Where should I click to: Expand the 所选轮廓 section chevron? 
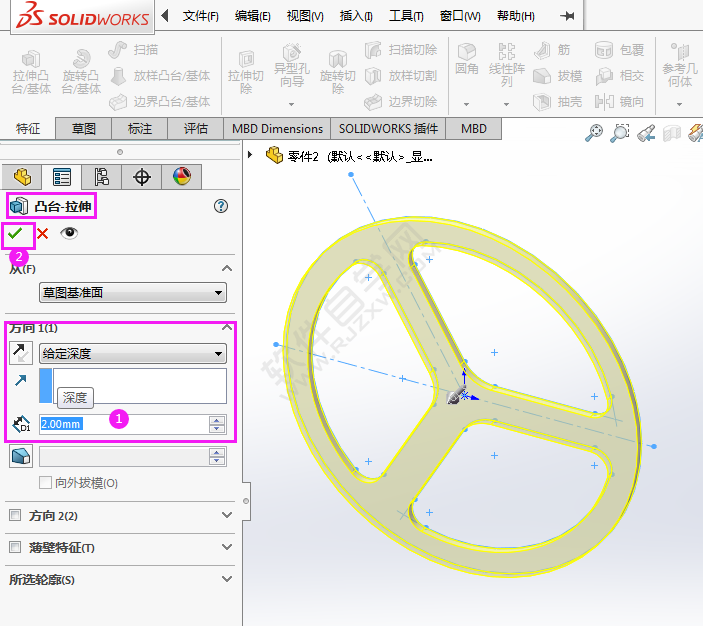[227, 579]
